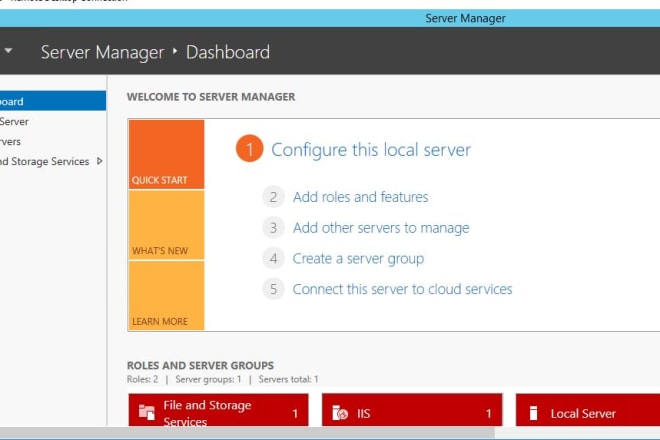
Task: Click Add roles and features link
Action: coord(360,197)
